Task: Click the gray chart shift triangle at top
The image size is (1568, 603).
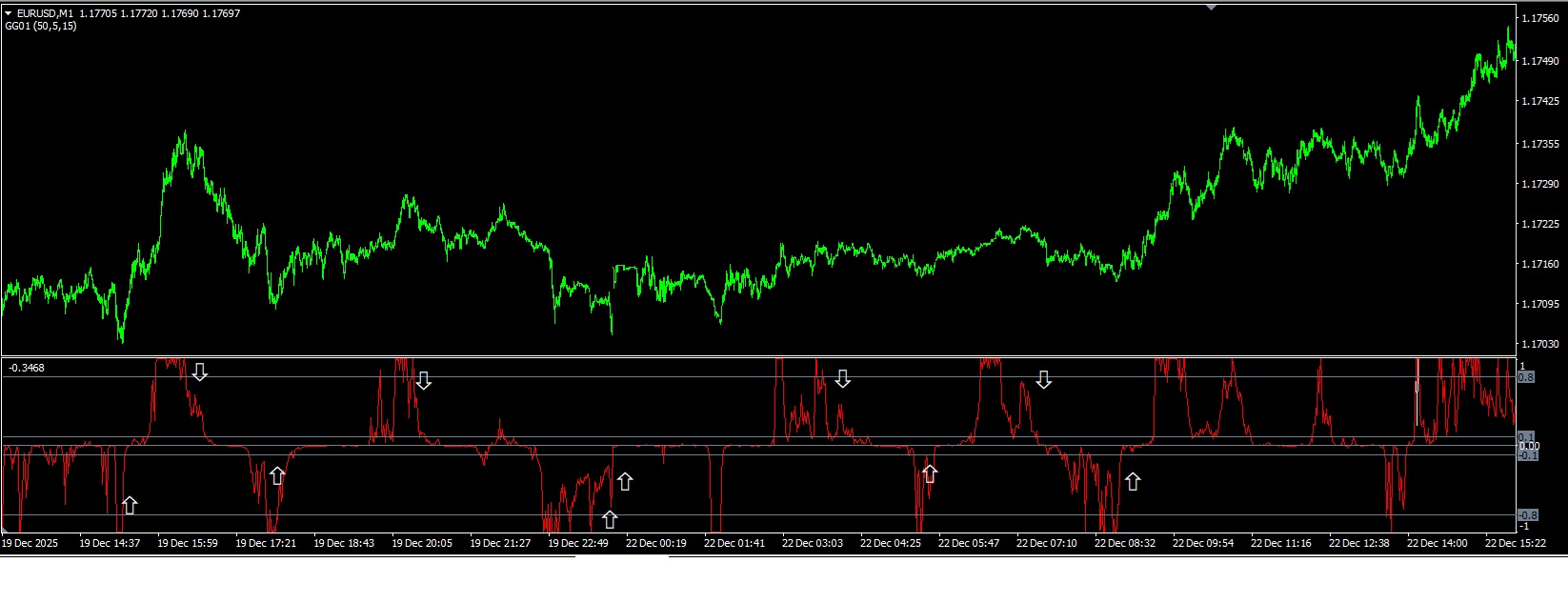Action: pyautogui.click(x=1212, y=8)
